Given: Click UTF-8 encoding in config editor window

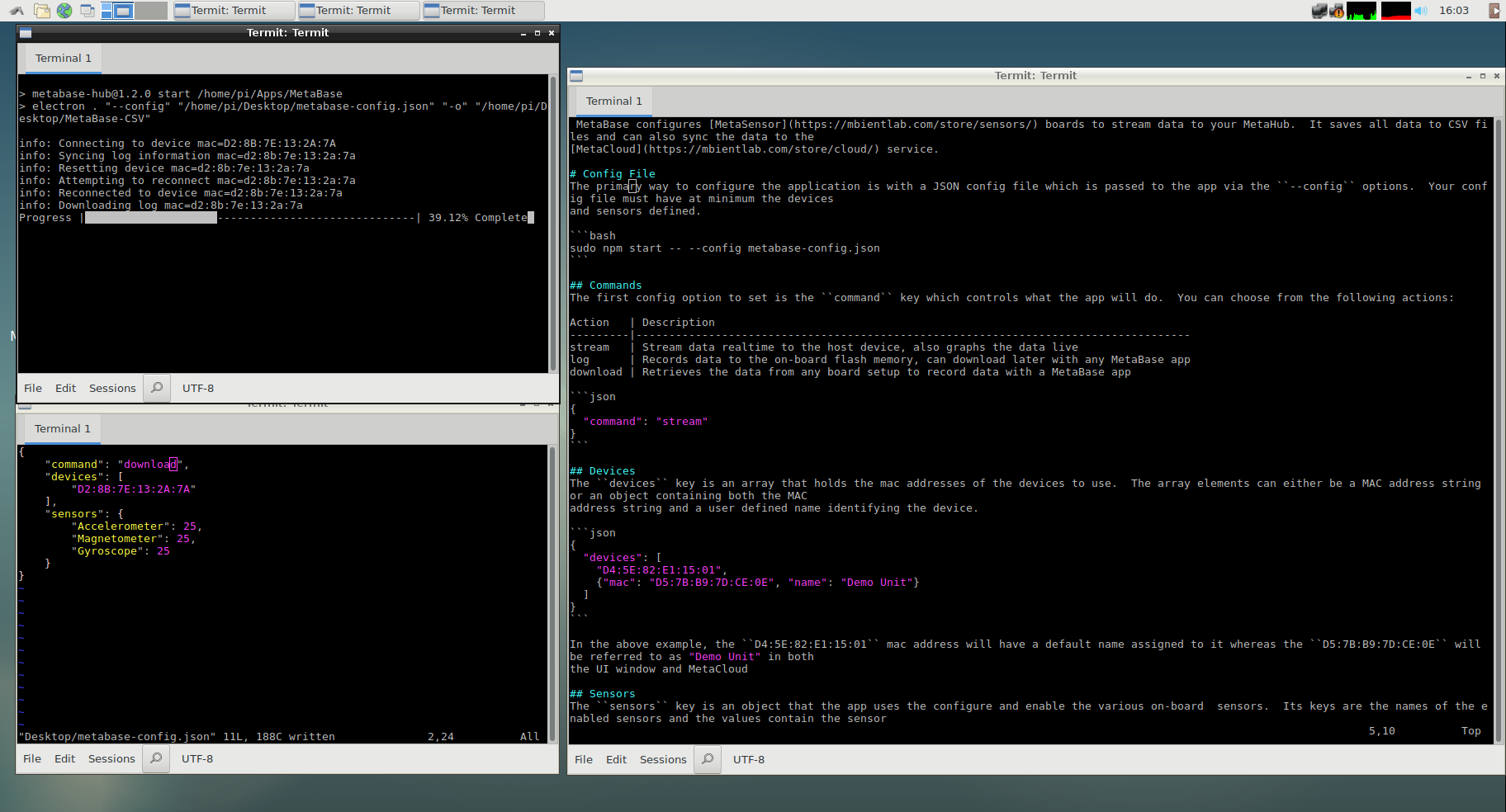Looking at the screenshot, I should 197,758.
